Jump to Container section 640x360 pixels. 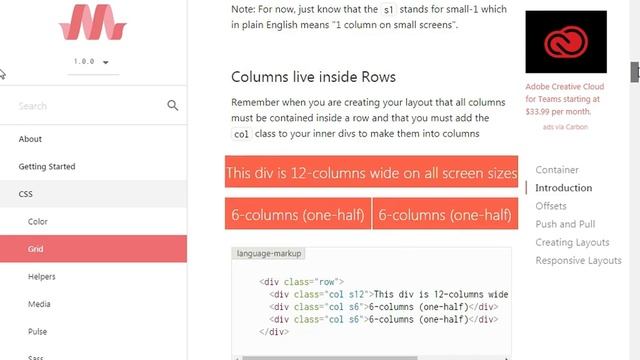click(x=557, y=170)
